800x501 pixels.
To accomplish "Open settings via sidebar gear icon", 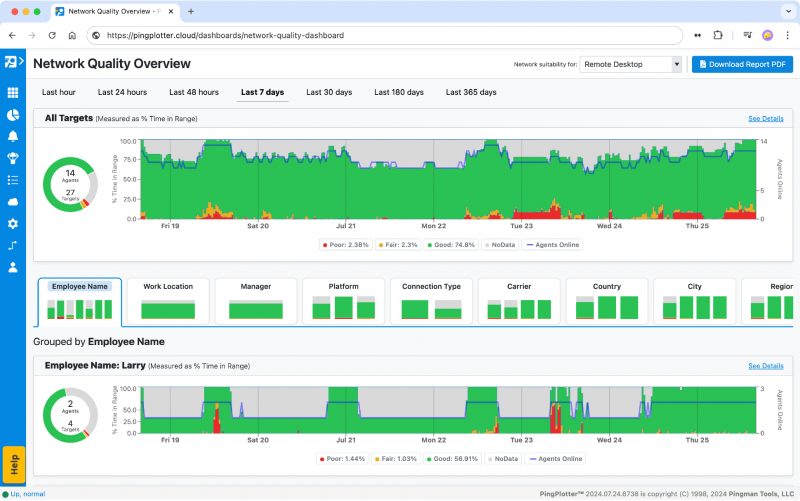I will (13, 223).
